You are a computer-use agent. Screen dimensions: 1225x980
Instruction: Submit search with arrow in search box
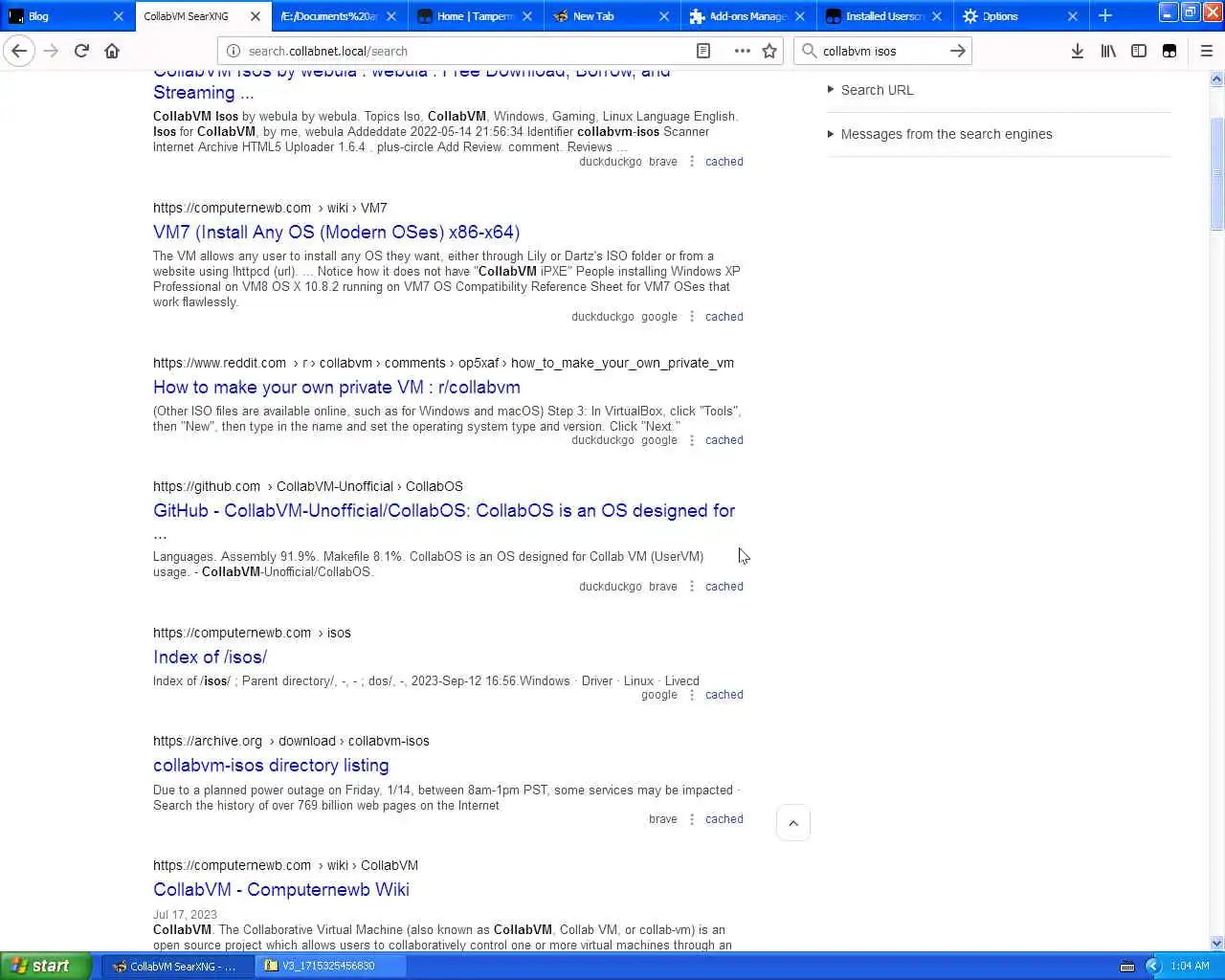click(957, 51)
